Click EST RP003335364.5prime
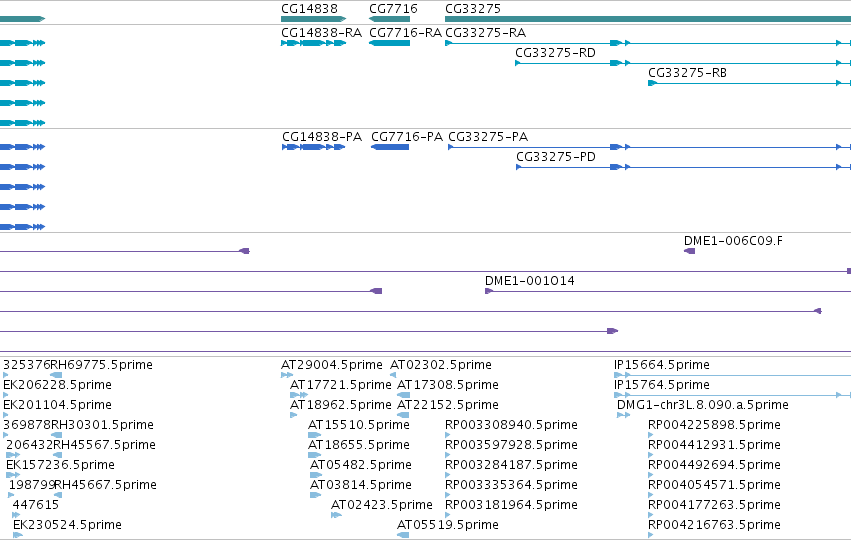Viewport: 851px width, 540px height. (511, 485)
